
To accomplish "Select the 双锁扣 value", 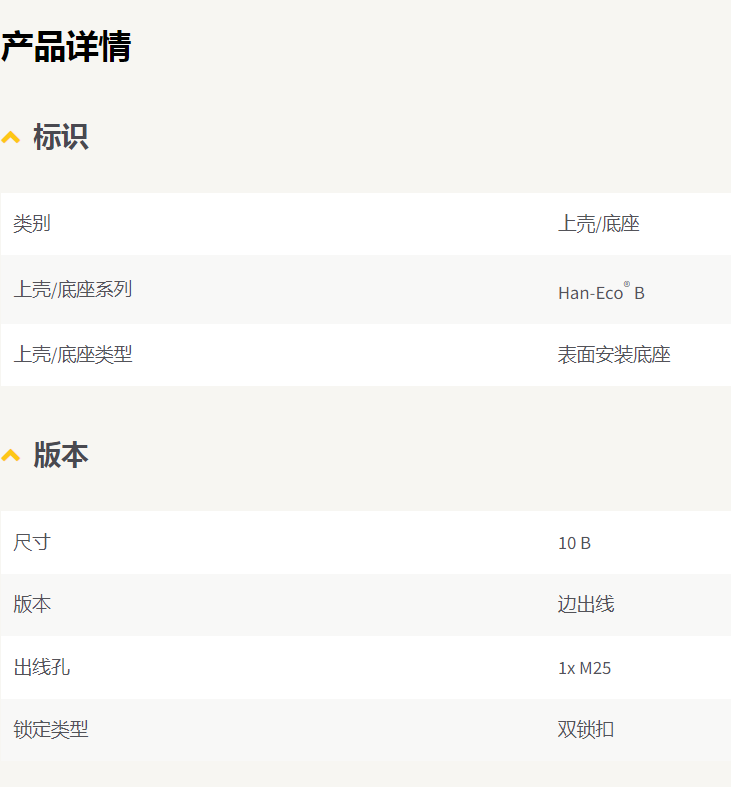I will (x=586, y=729).
